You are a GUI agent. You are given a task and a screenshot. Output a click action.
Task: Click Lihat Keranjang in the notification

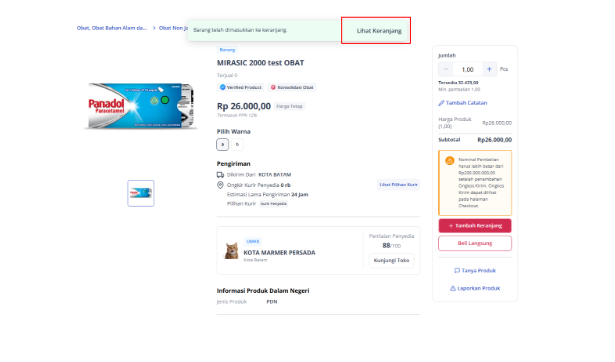[379, 31]
